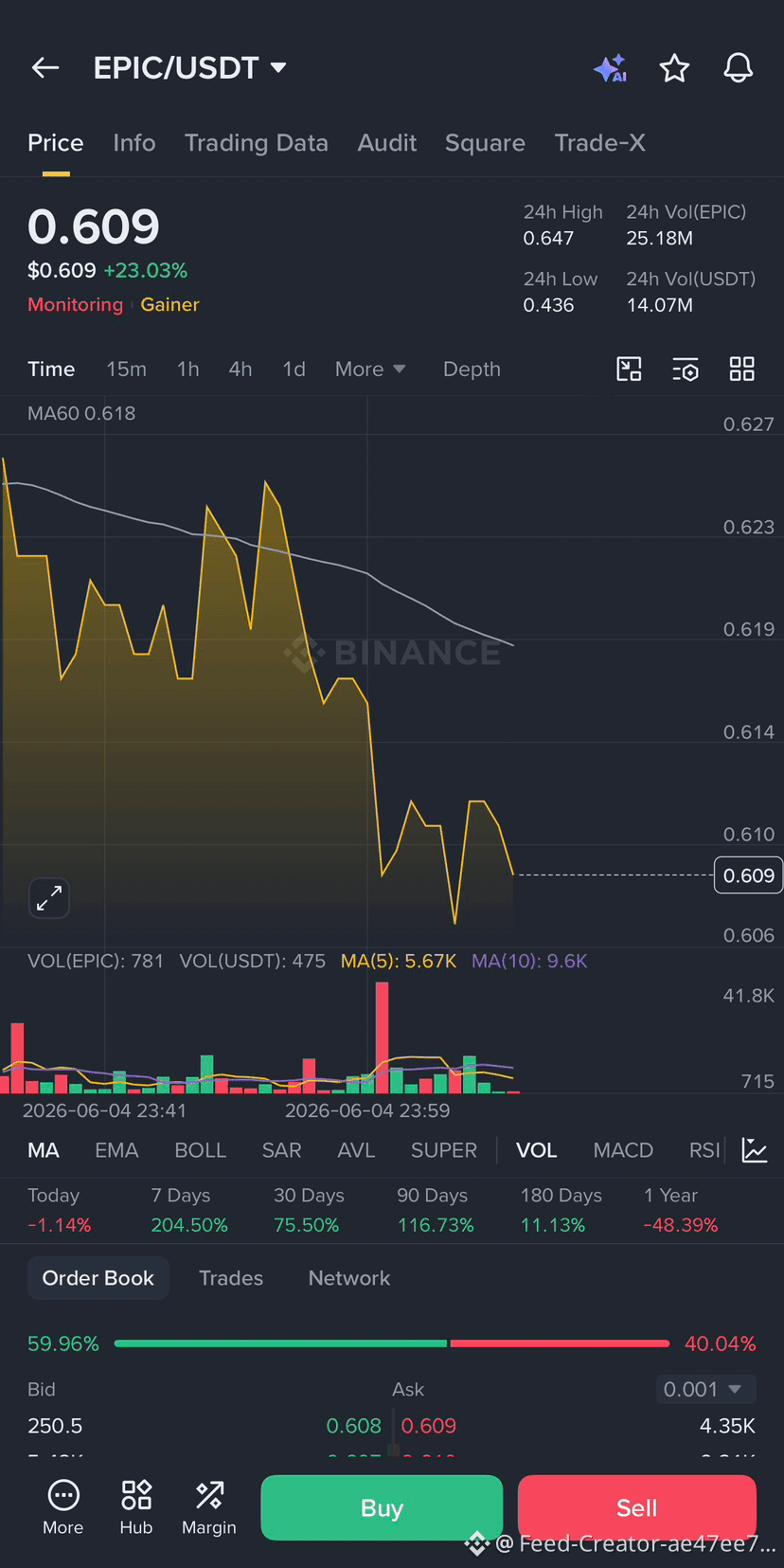
Task: Switch to the Trades tab
Action: tap(231, 1278)
